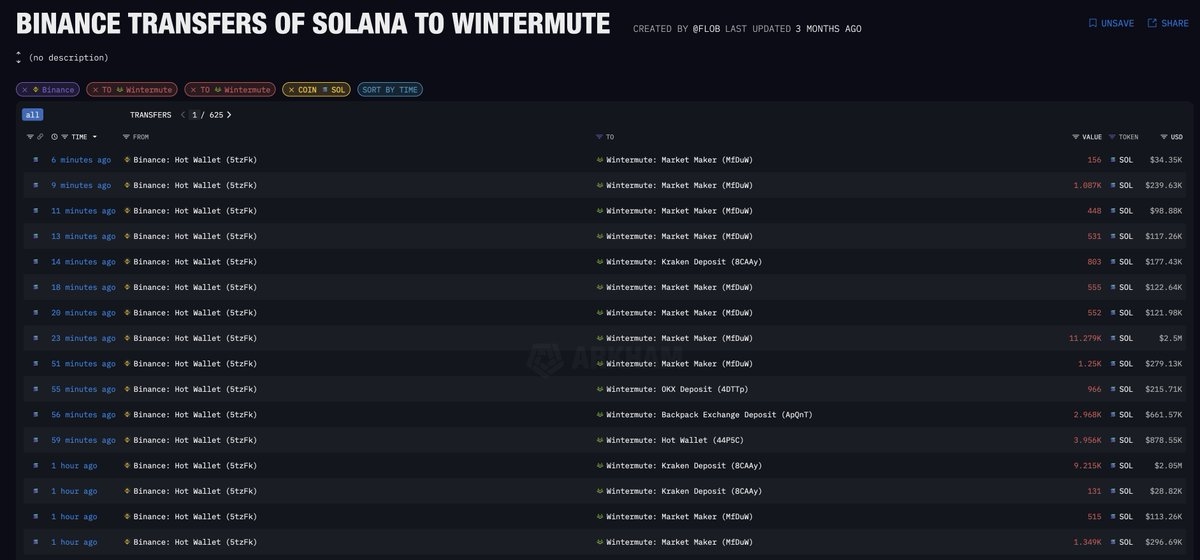Remove the COIN SOL filter chip
1200x560 pixels.
click(290, 90)
